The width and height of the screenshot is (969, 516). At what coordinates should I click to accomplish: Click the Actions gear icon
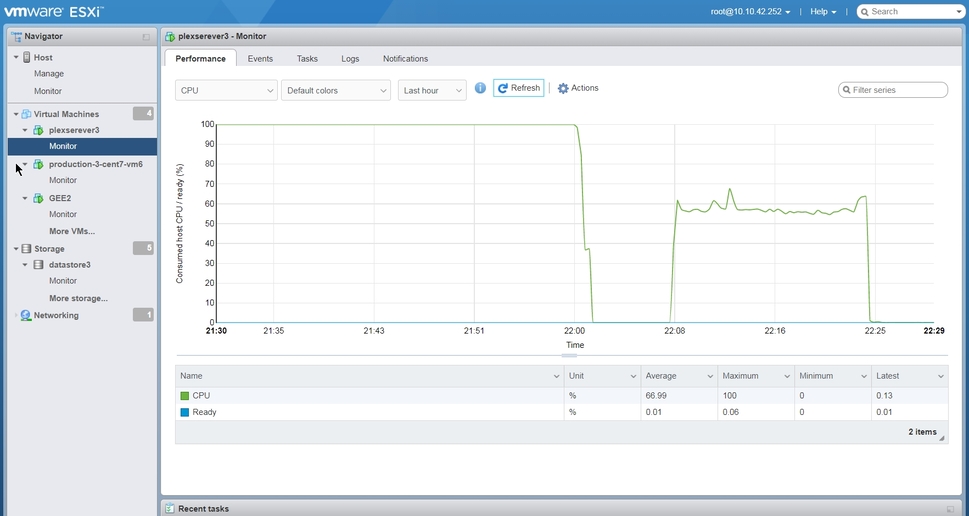tap(563, 88)
